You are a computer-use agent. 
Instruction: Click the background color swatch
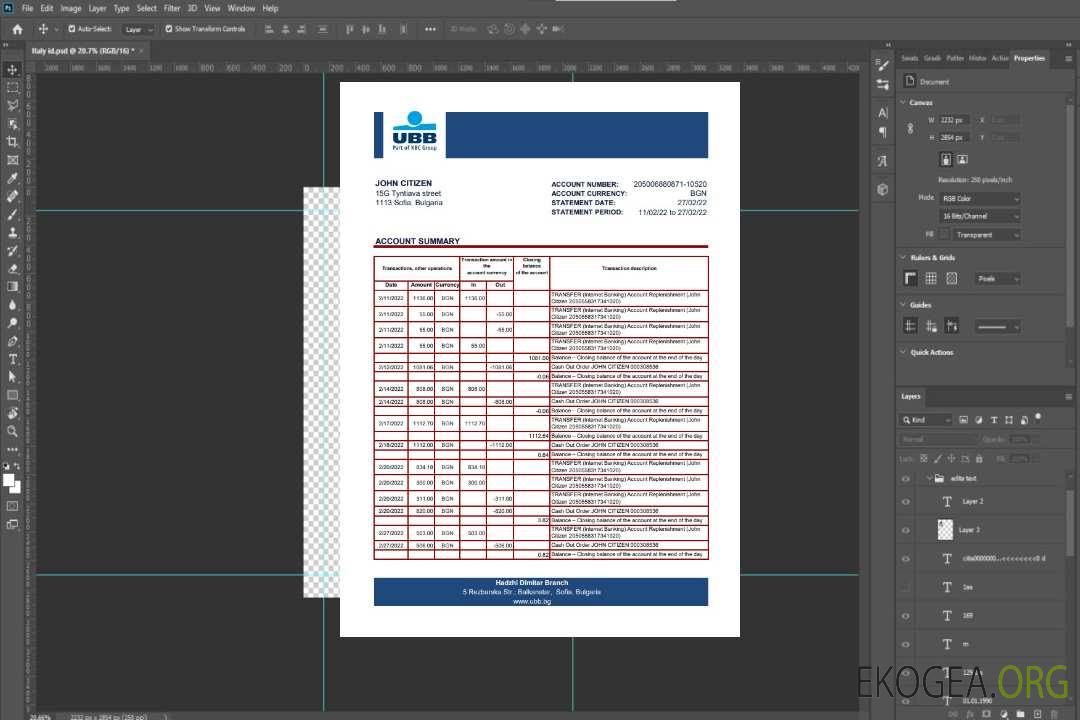click(16, 487)
